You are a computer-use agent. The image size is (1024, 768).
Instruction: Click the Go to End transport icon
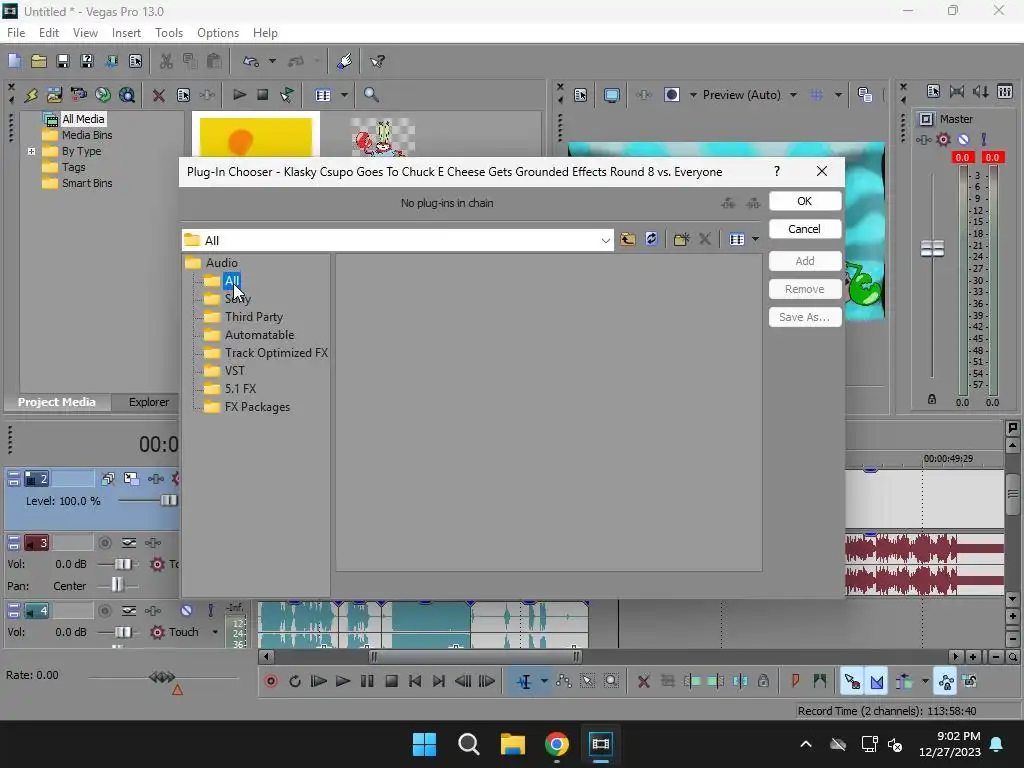pos(439,681)
